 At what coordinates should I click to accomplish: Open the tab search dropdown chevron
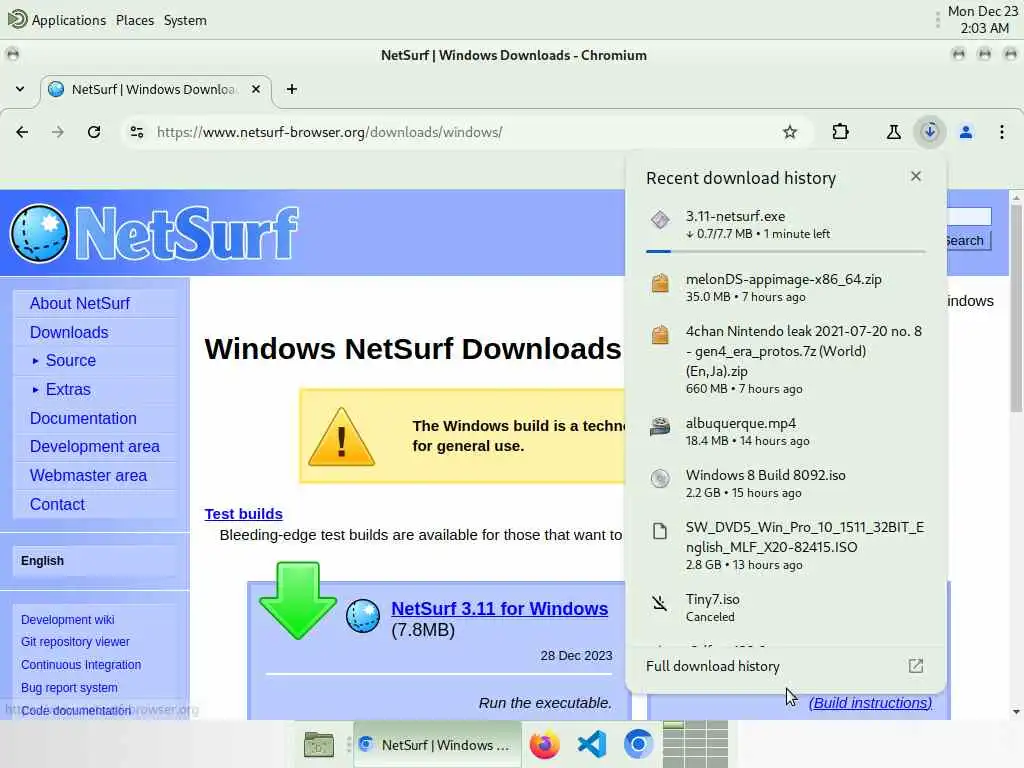click(x=20, y=89)
